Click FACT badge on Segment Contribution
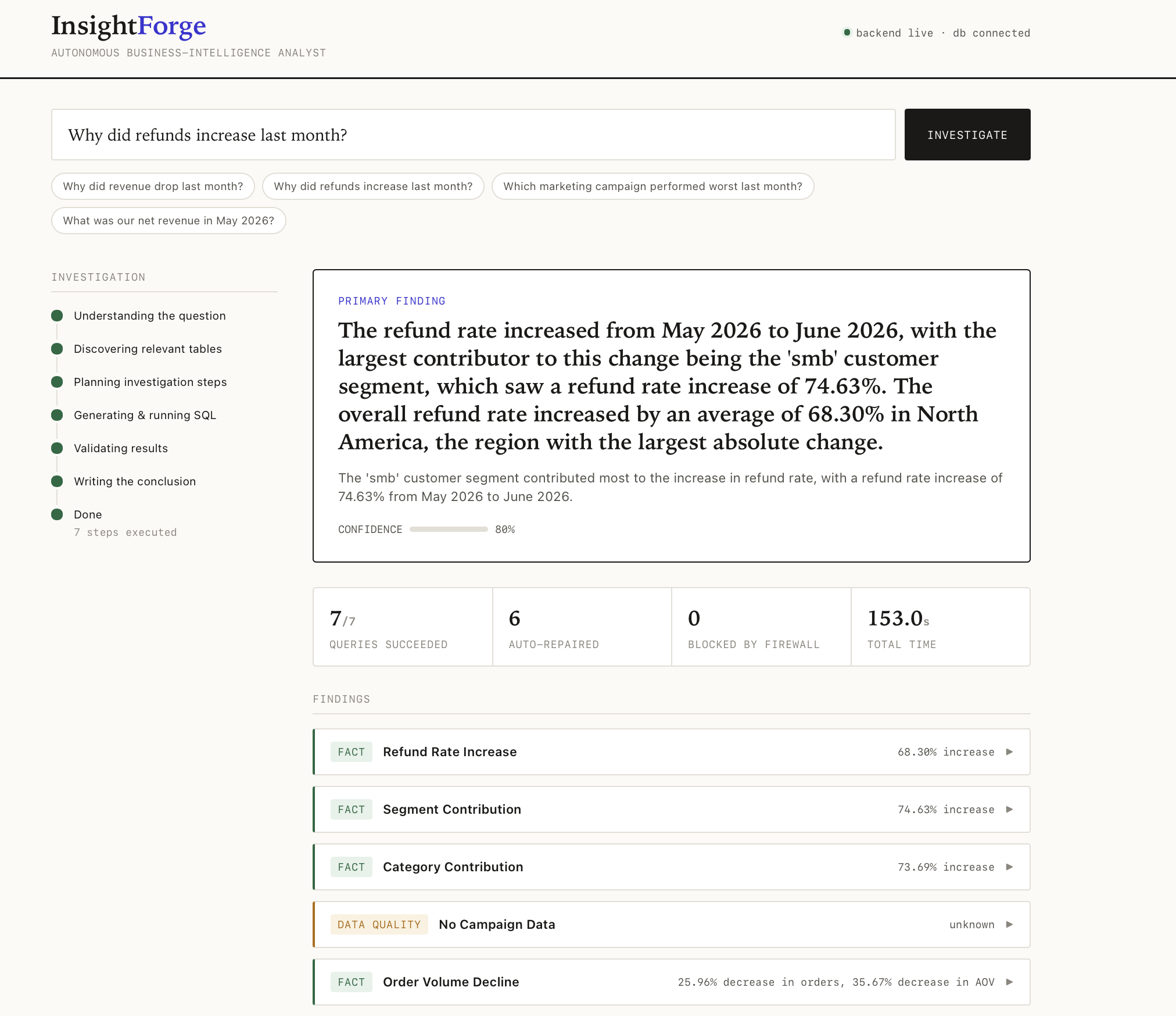 (x=352, y=809)
